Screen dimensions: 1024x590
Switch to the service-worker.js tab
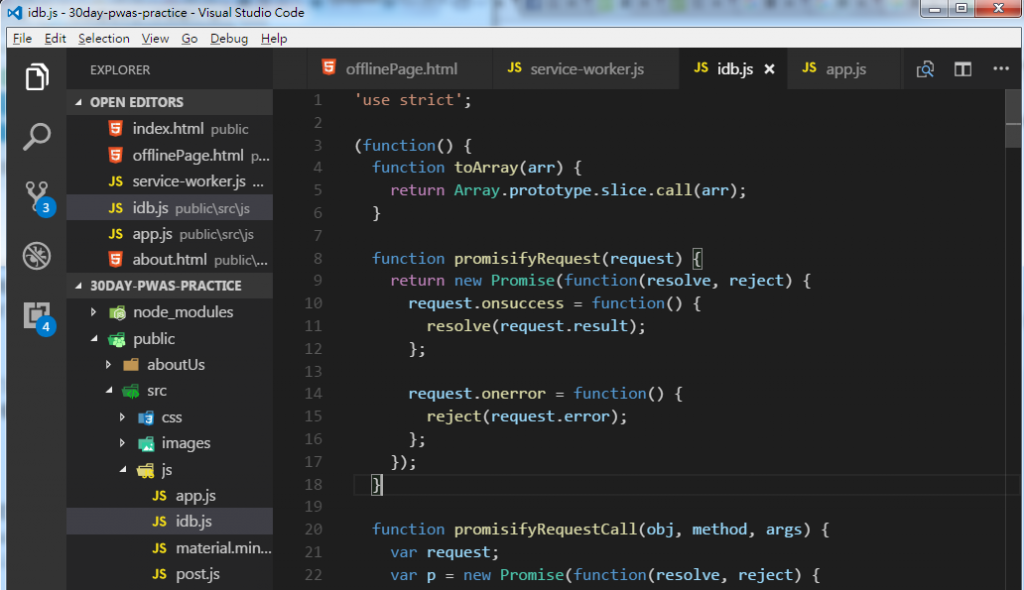586,69
